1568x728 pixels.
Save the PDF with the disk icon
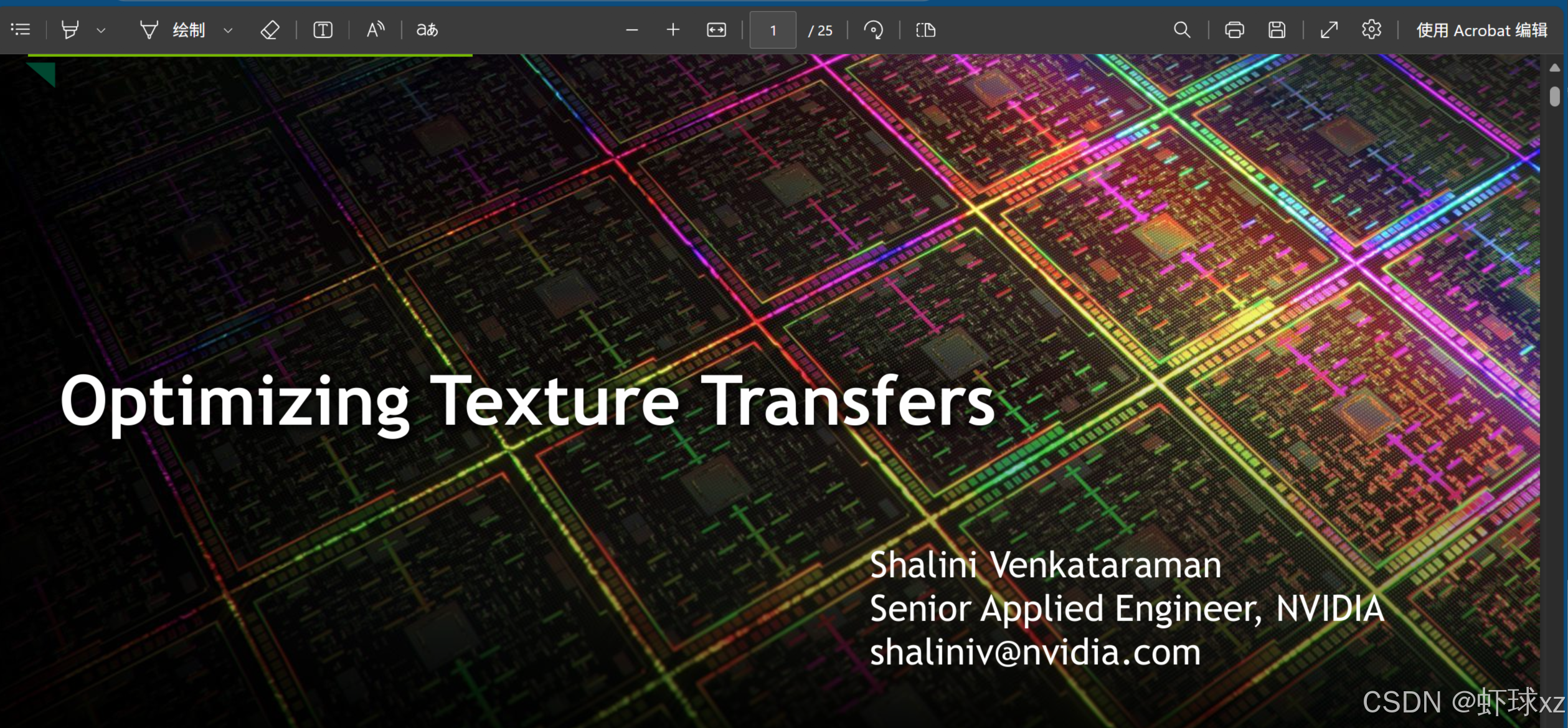[x=1277, y=30]
